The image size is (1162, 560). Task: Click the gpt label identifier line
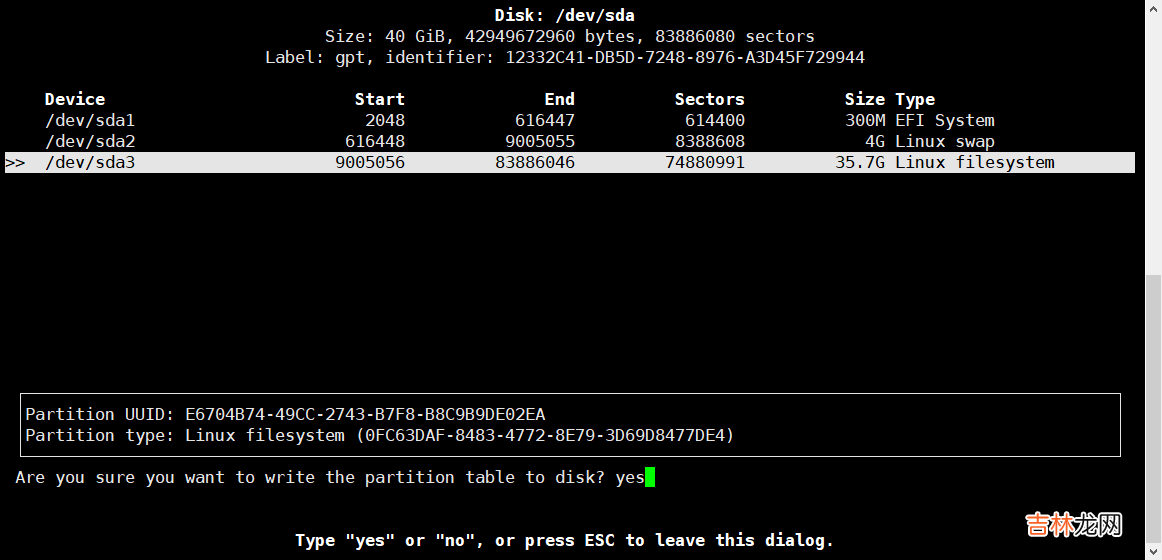click(564, 57)
